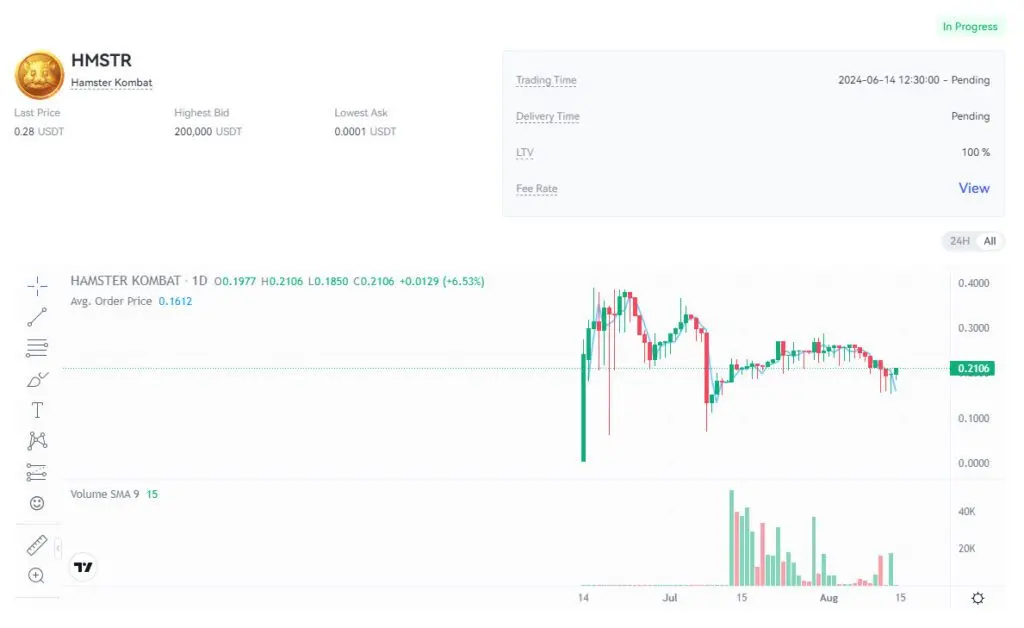
Task: Switch chart range to All
Action: coord(990,241)
